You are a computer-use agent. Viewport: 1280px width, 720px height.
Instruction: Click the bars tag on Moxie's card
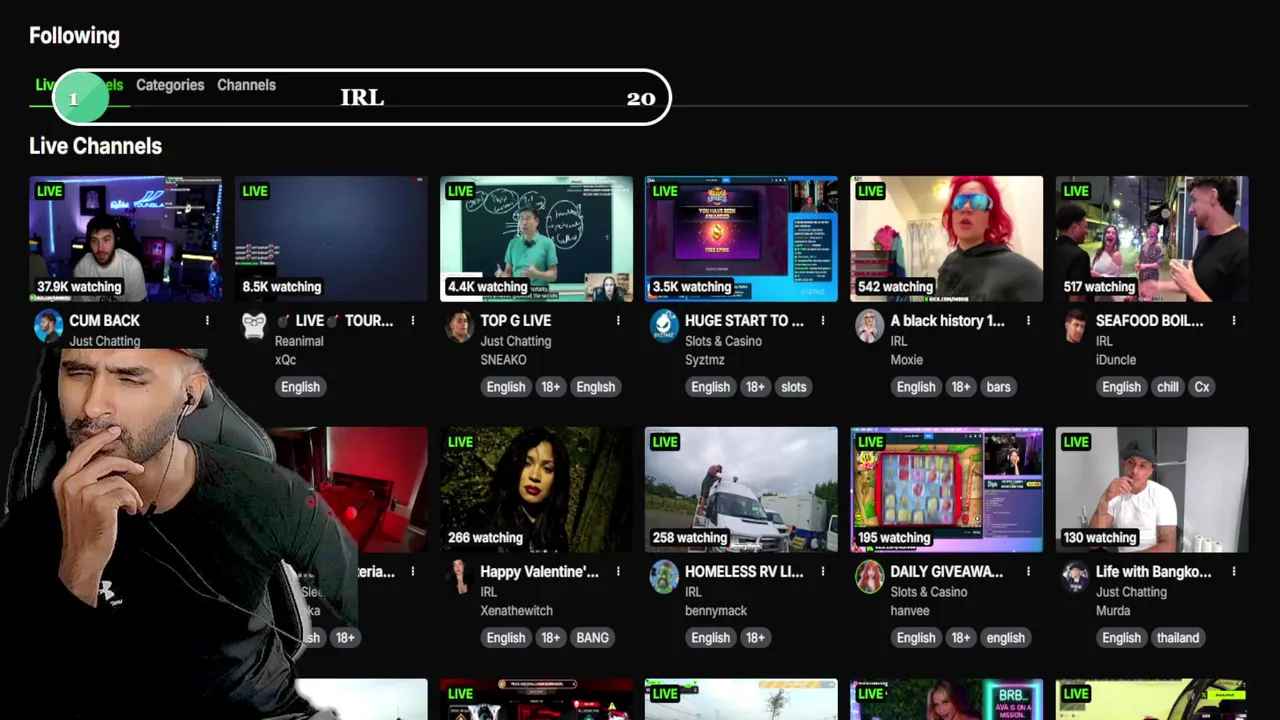[998, 387]
